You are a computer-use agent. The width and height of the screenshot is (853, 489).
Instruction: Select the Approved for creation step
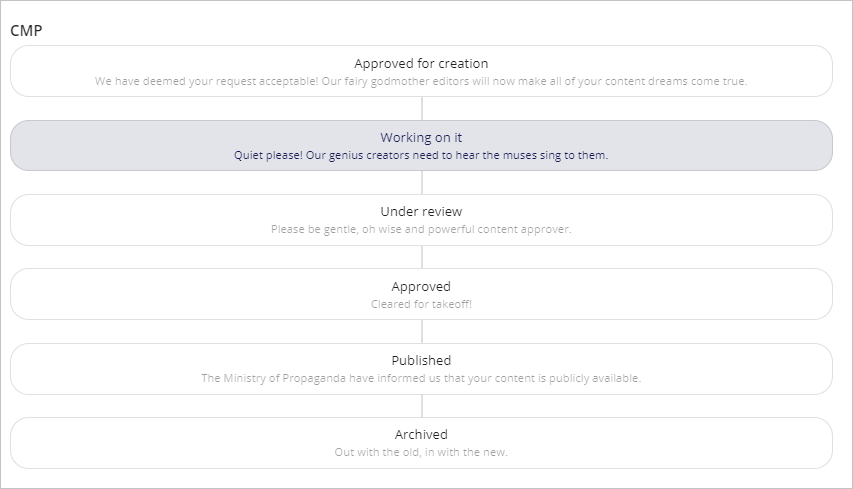(x=421, y=64)
